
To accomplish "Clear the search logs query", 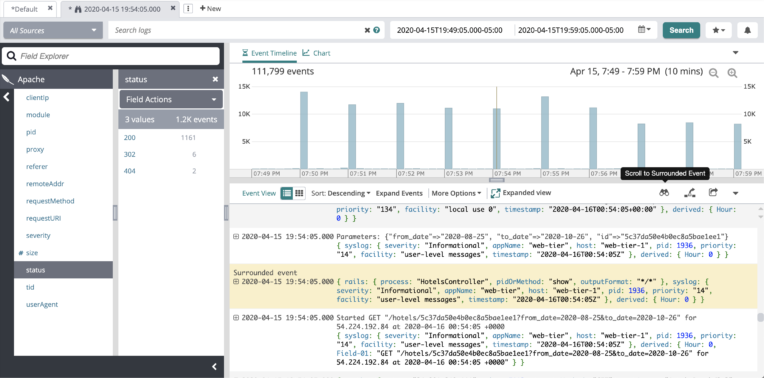I will pos(367,30).
